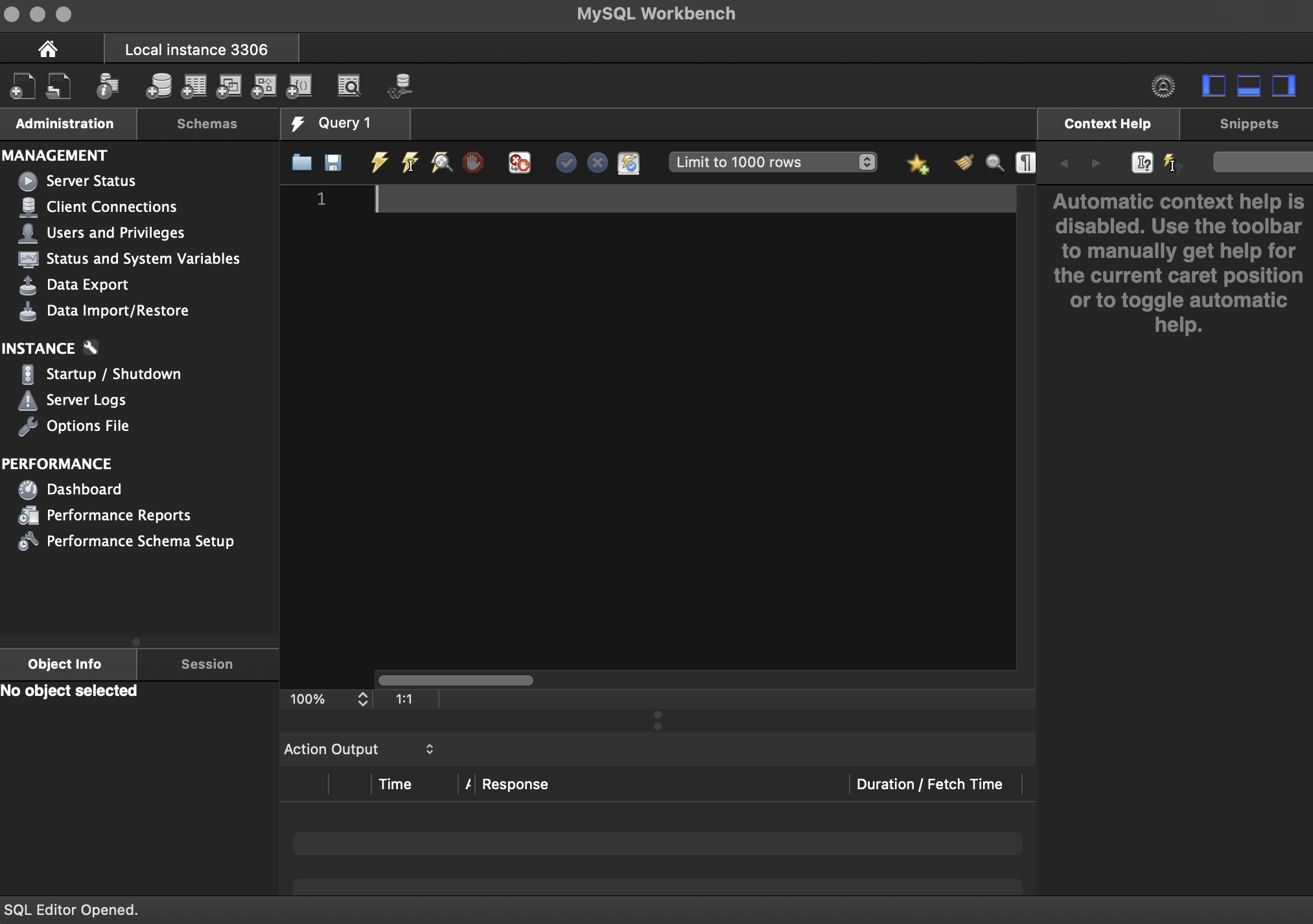Screen dimensions: 1313x924
Task: Toggle the bottom output panel visibility
Action: (x=1248, y=86)
